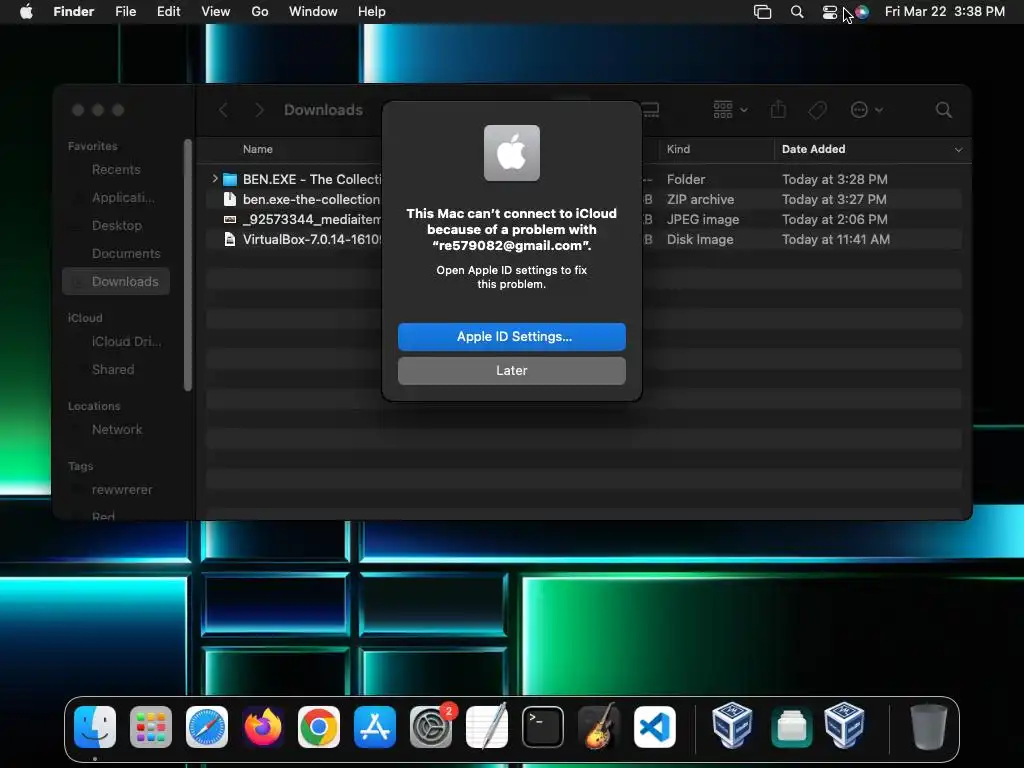
Task: Select Recents in Finder sidebar
Action: (116, 170)
